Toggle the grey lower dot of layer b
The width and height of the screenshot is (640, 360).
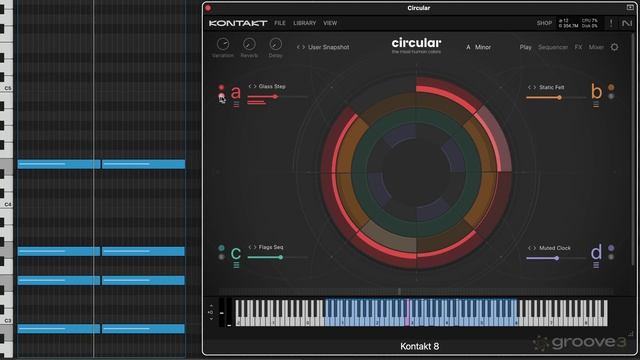click(x=611, y=96)
